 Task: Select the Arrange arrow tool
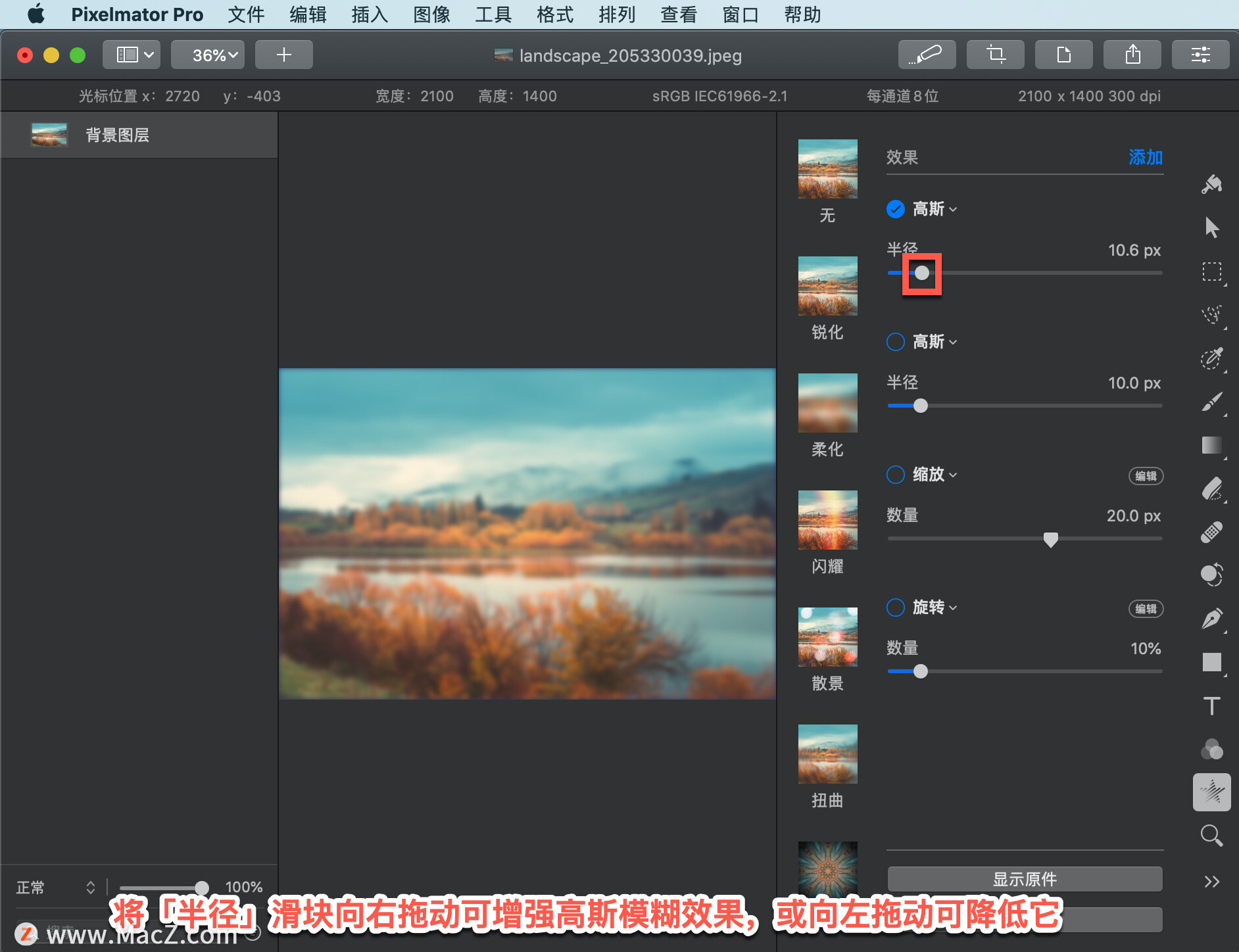pyautogui.click(x=1211, y=227)
